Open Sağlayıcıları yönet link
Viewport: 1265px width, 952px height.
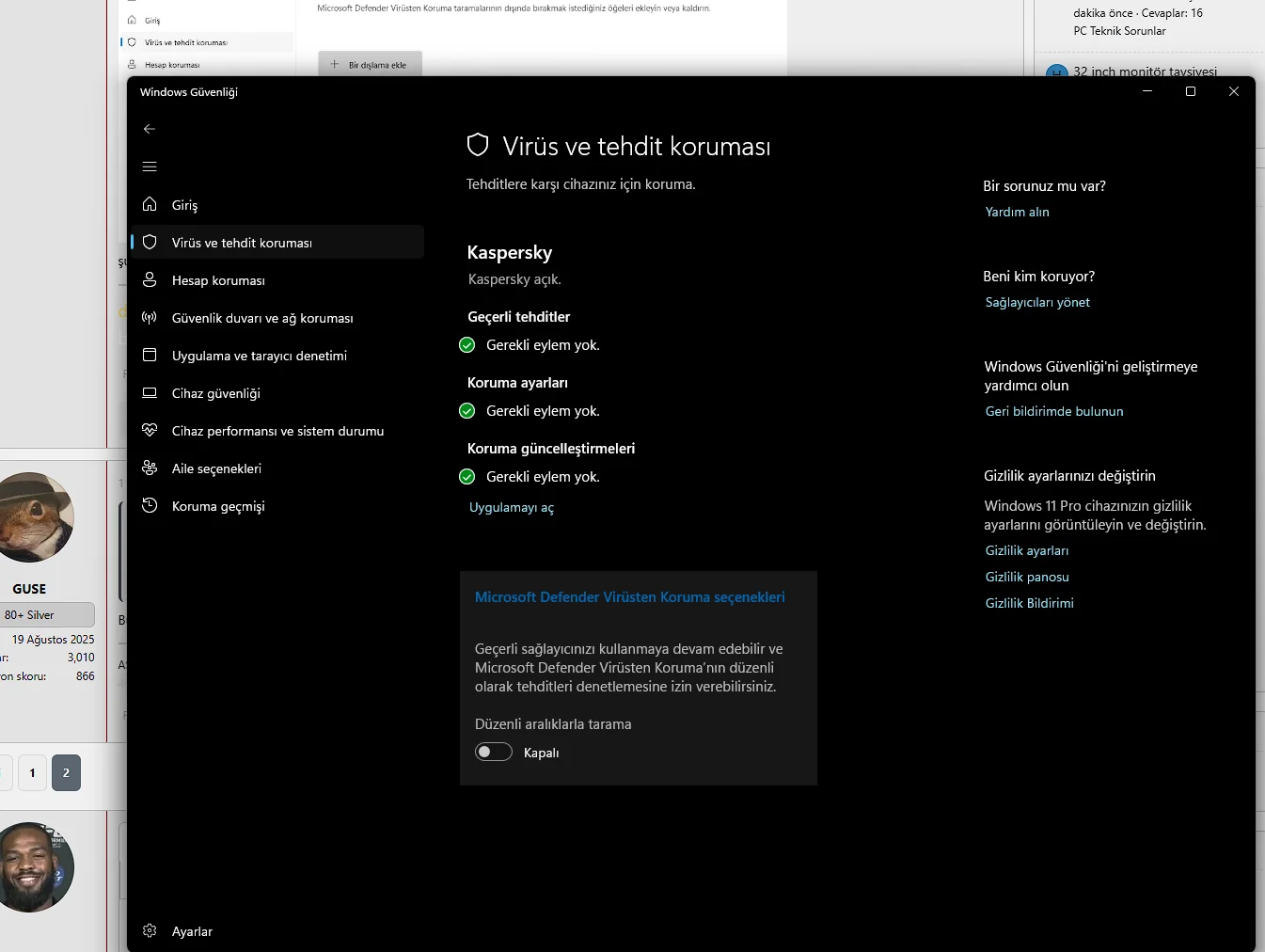pyautogui.click(x=1037, y=302)
